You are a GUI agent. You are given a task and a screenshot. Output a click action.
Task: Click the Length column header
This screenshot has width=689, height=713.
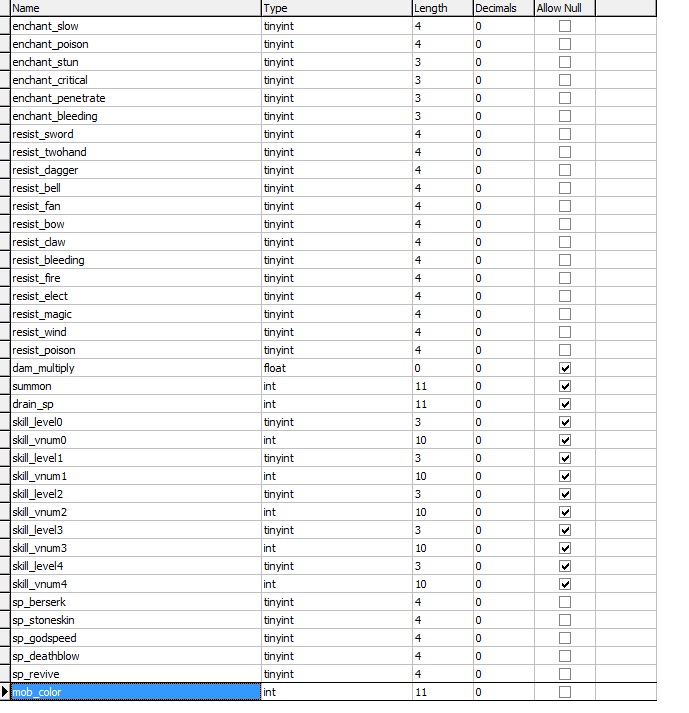[443, 8]
